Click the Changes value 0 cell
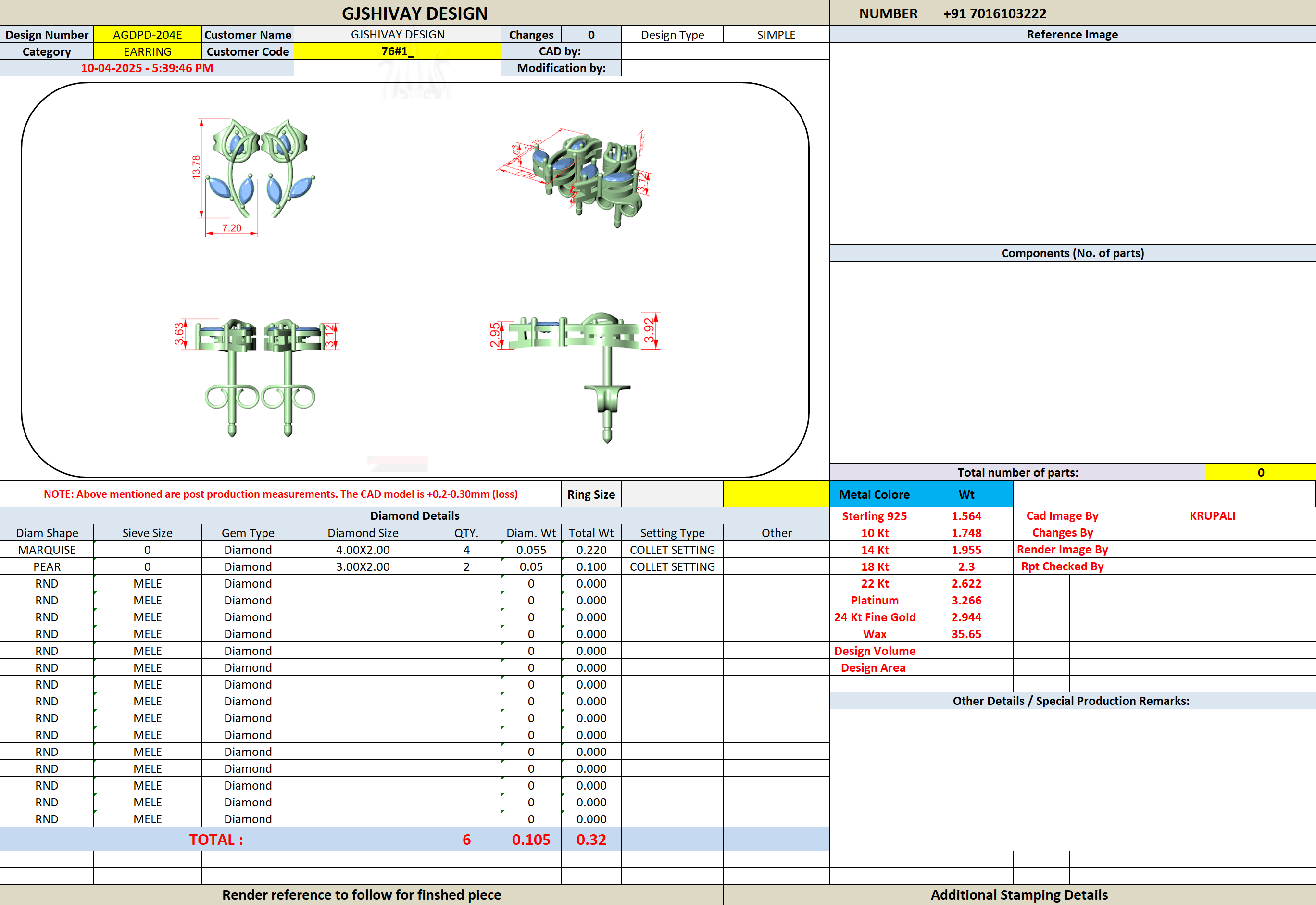 [591, 35]
